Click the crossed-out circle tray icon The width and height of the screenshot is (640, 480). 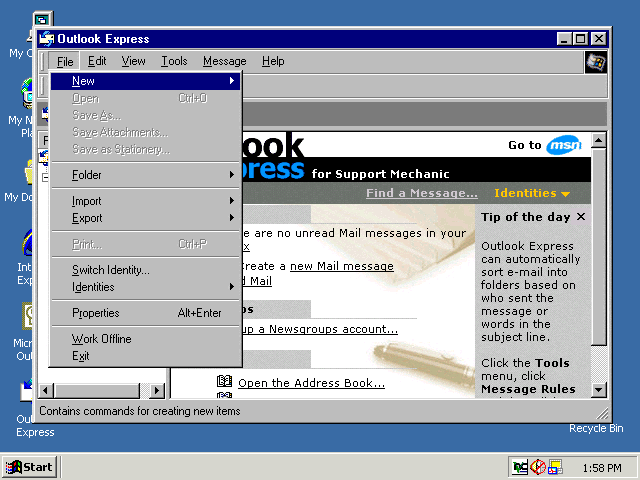(538, 467)
